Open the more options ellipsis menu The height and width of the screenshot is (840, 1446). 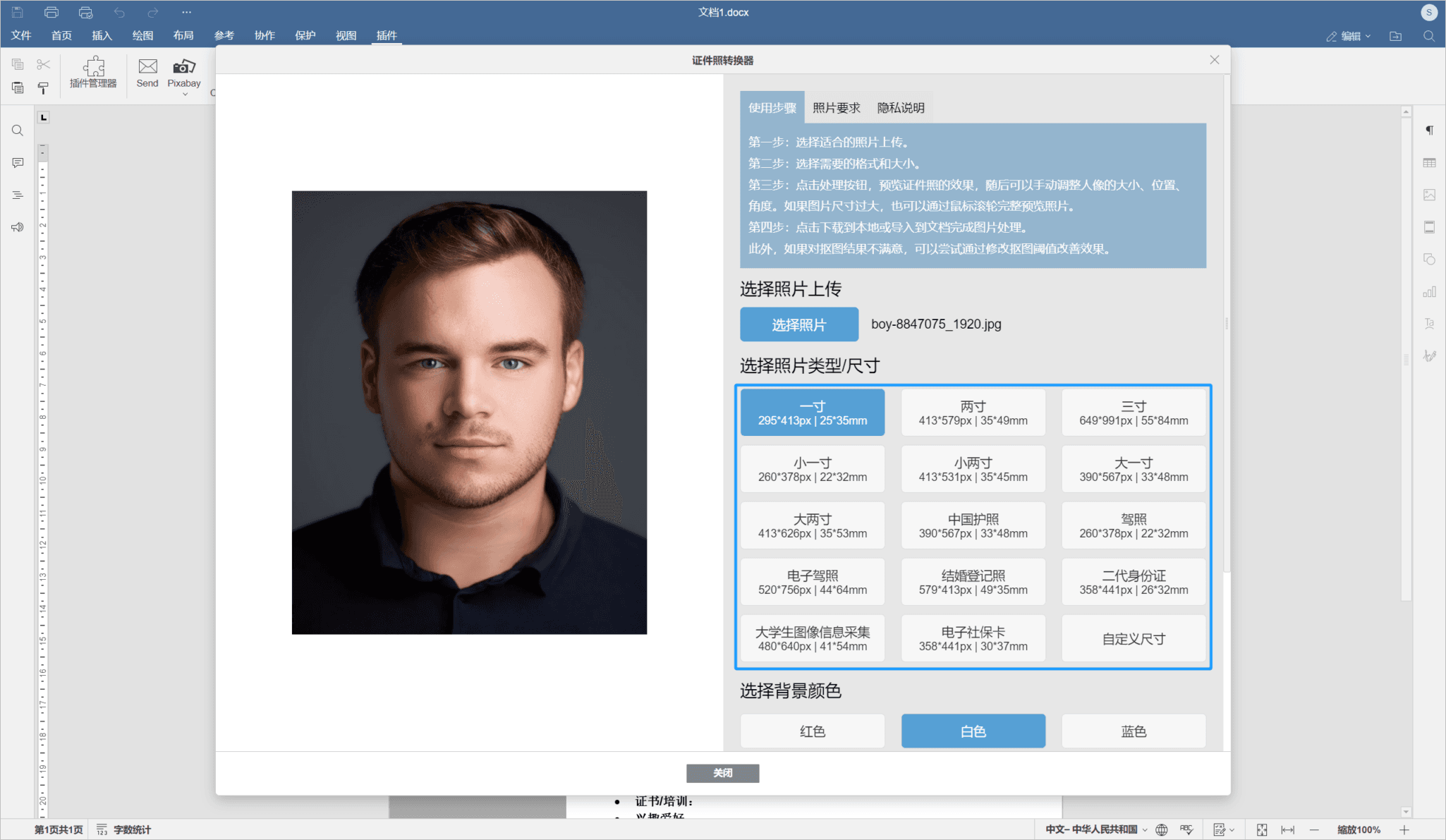coord(186,12)
